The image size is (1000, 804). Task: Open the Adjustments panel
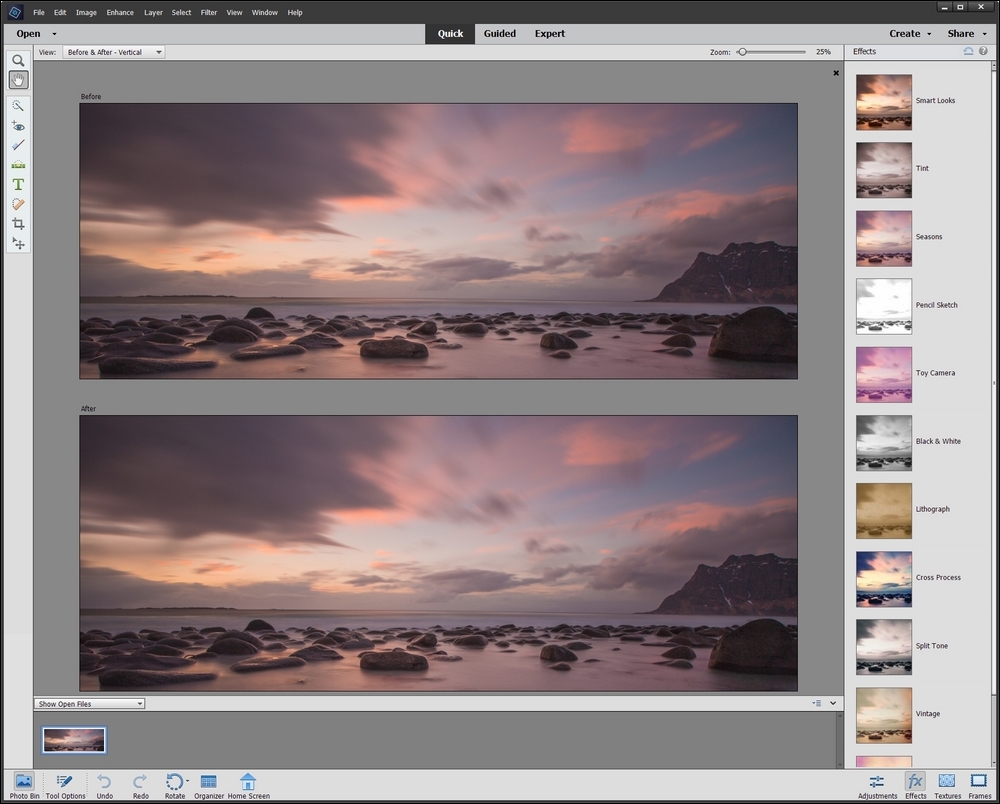point(877,786)
